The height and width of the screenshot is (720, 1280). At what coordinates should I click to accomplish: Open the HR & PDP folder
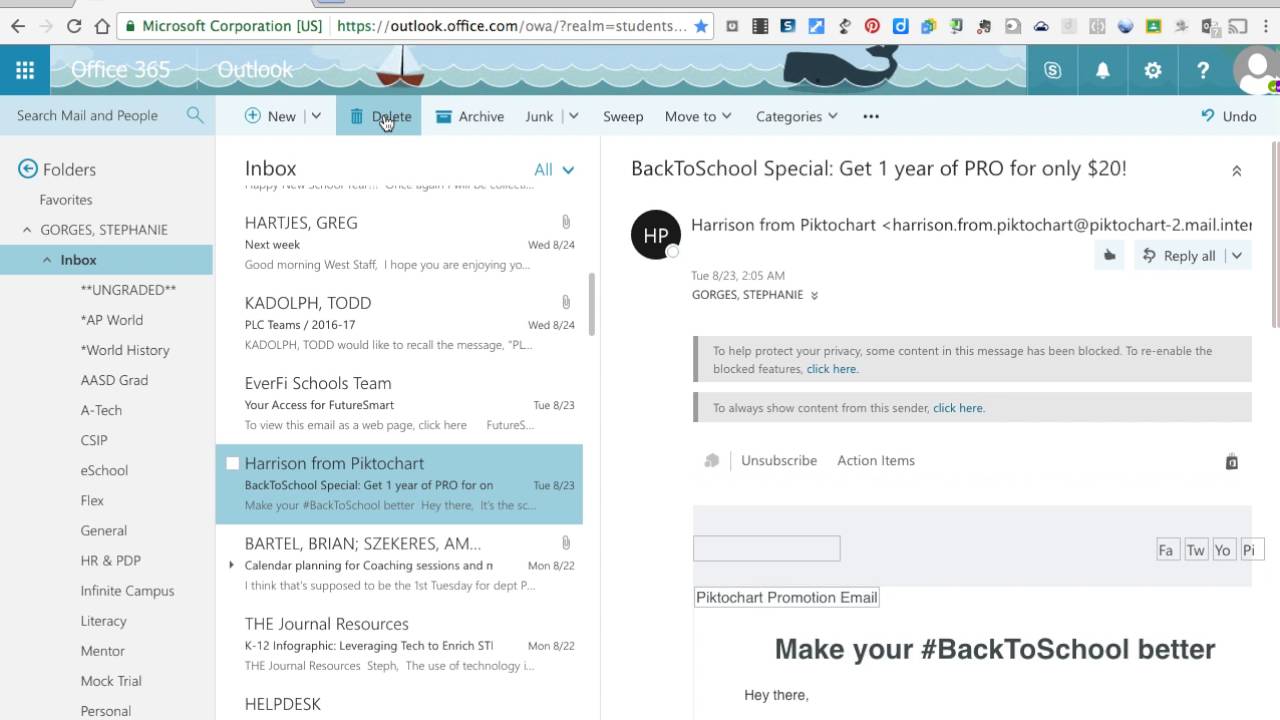(x=110, y=561)
